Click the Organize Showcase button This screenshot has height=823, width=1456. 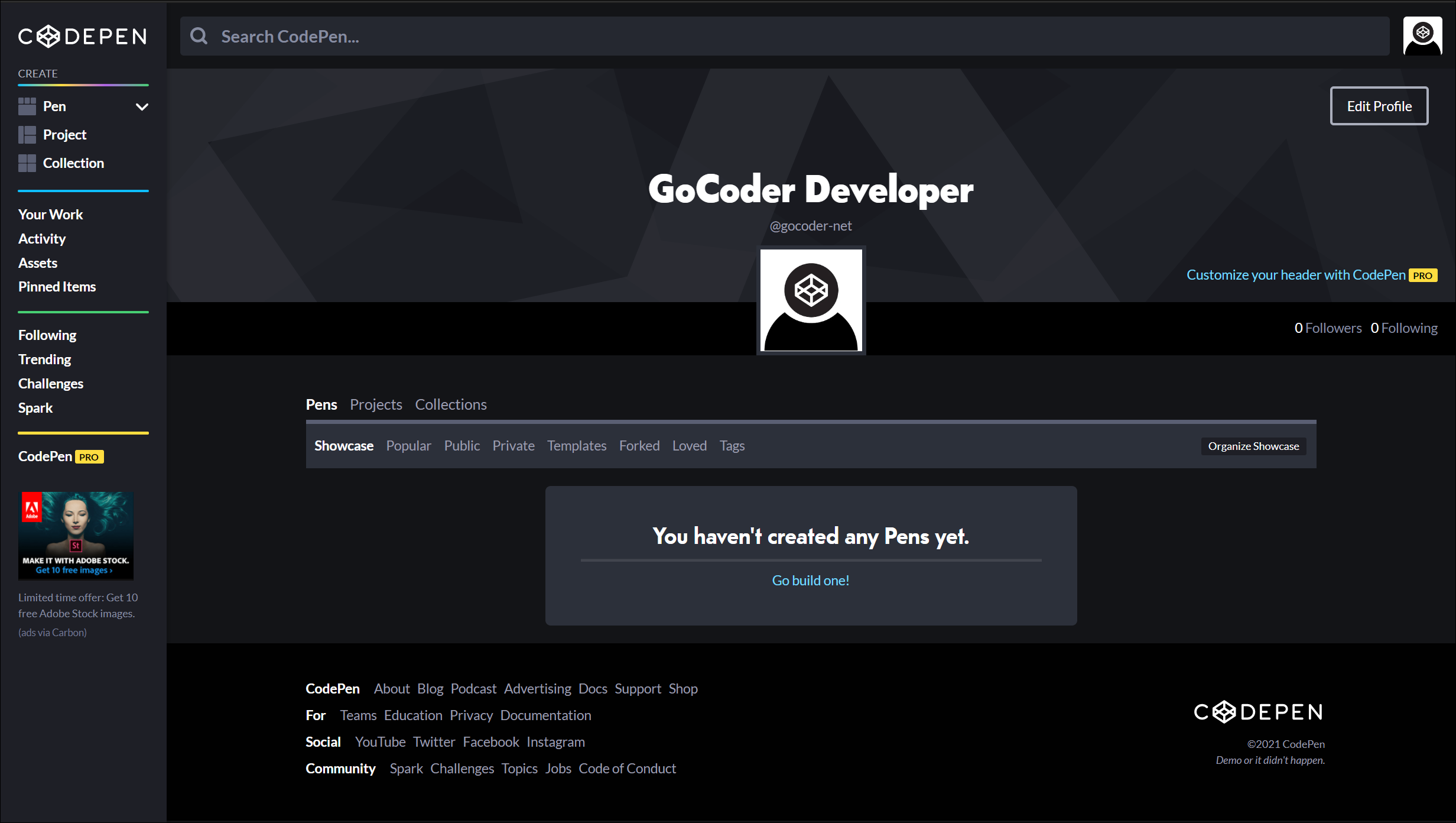[x=1253, y=446]
